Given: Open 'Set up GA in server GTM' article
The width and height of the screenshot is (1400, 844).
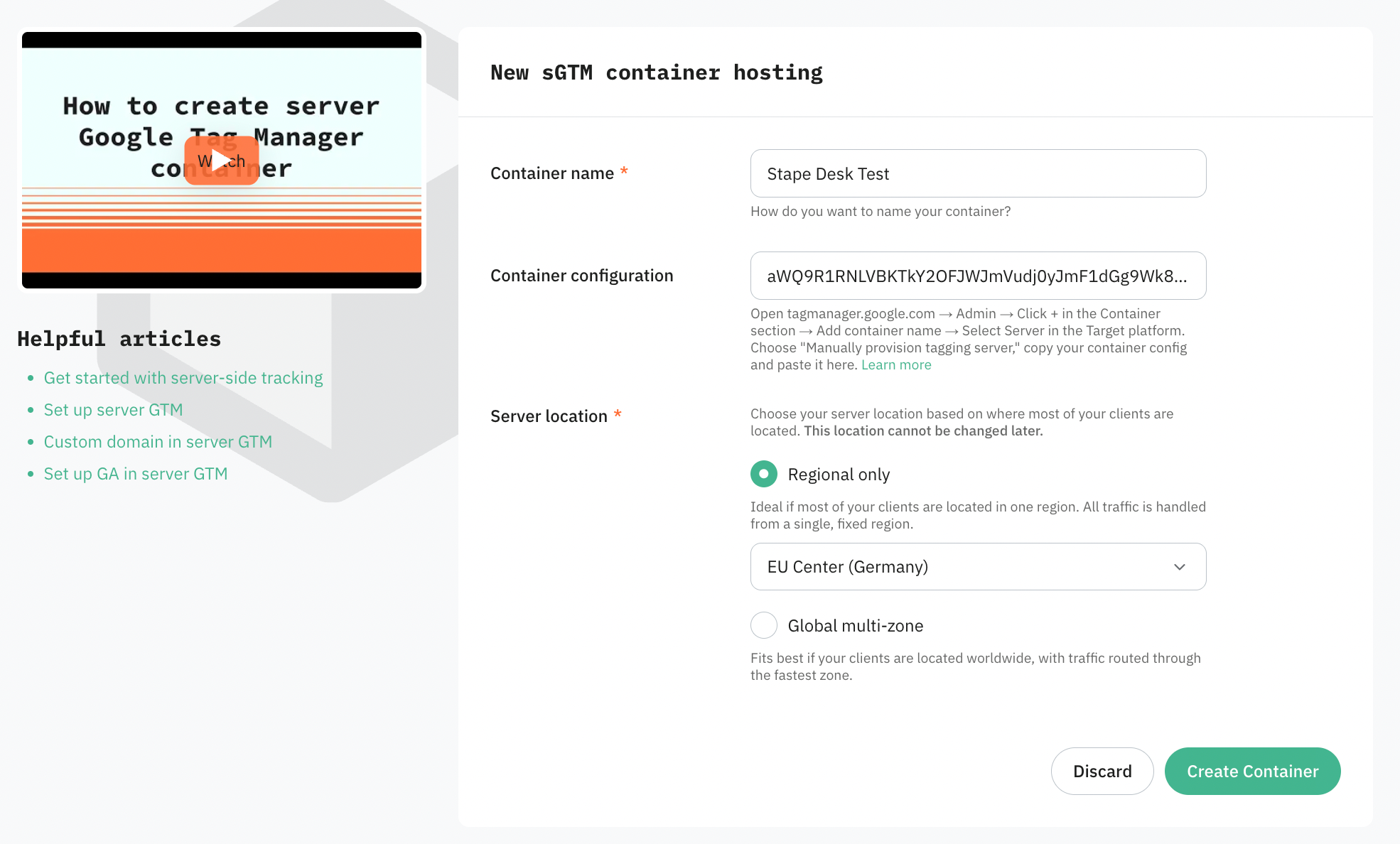Looking at the screenshot, I should 136,474.
